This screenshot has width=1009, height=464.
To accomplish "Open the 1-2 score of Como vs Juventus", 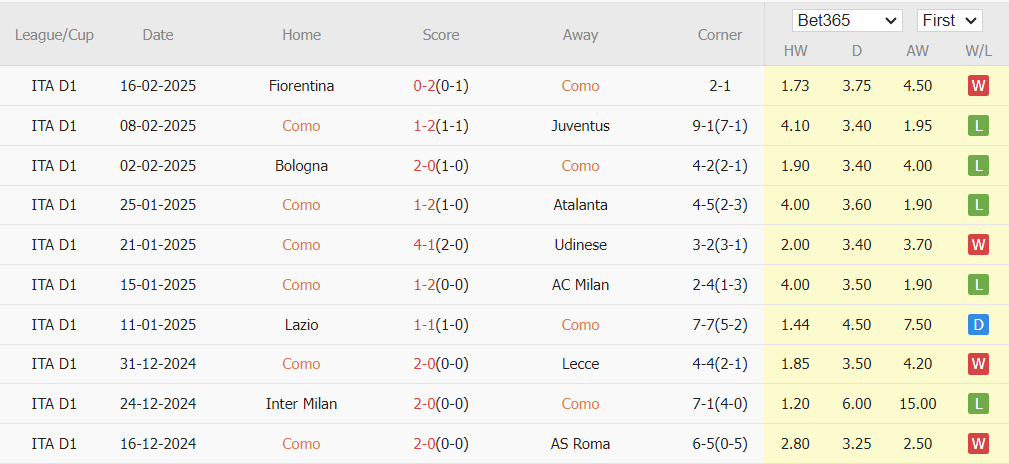I will pos(423,126).
